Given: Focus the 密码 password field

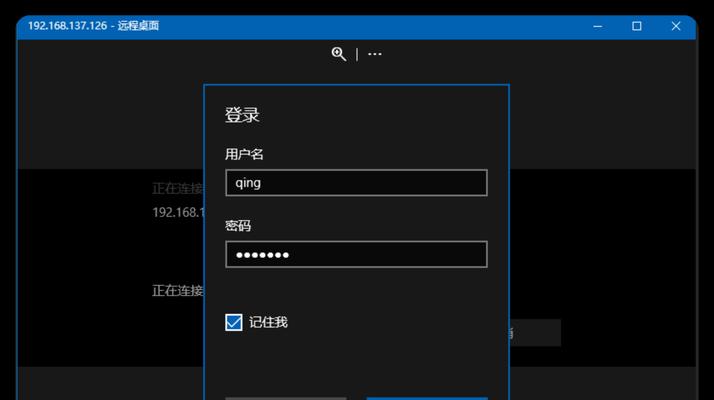Looking at the screenshot, I should [356, 254].
